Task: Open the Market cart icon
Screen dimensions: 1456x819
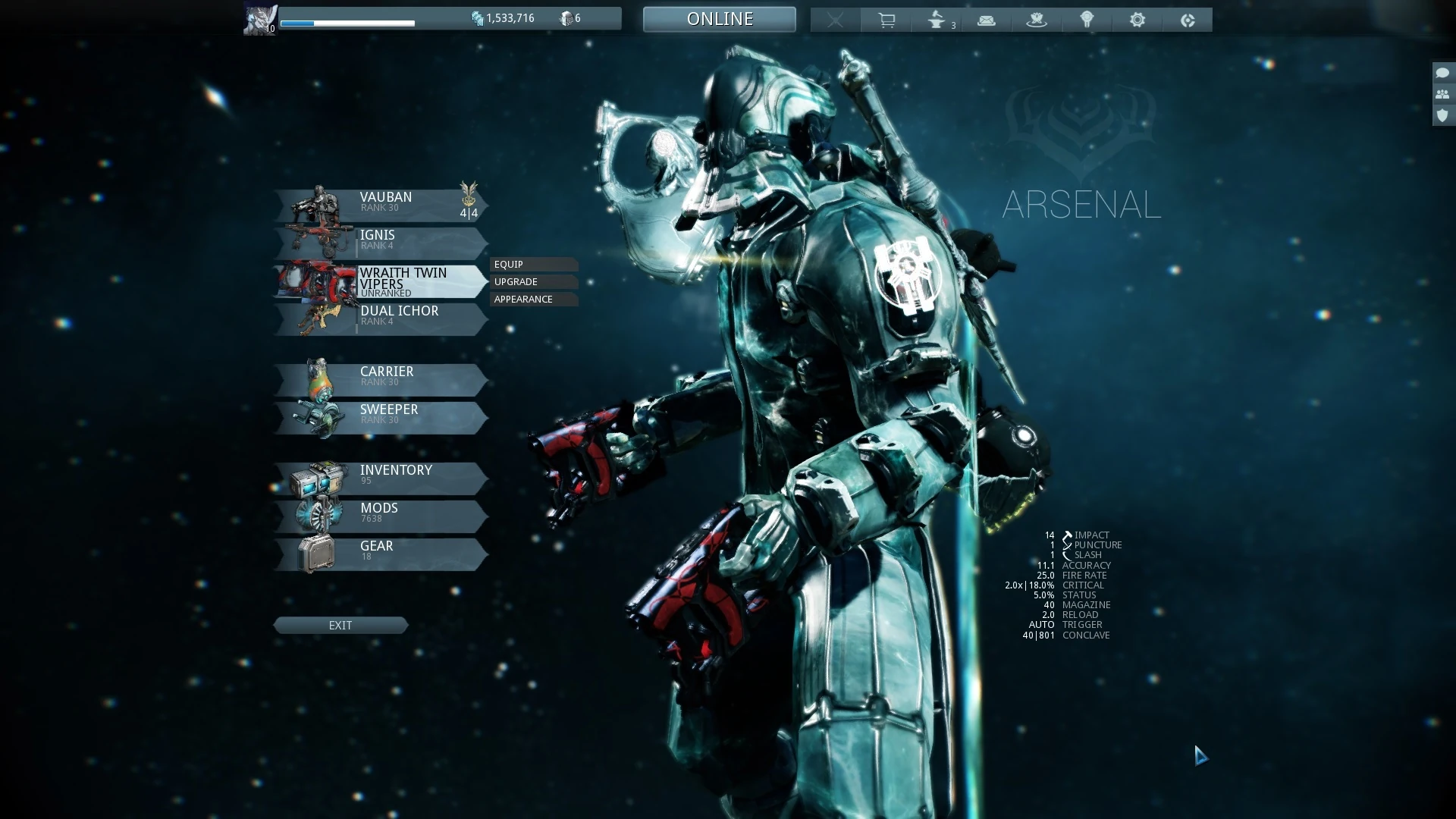Action: [x=886, y=20]
